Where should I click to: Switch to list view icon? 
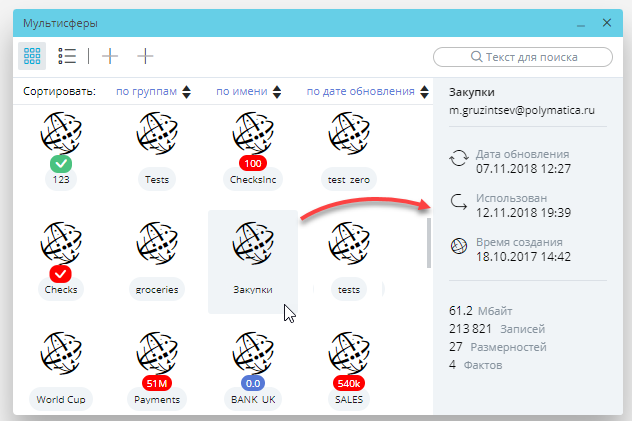[67, 56]
